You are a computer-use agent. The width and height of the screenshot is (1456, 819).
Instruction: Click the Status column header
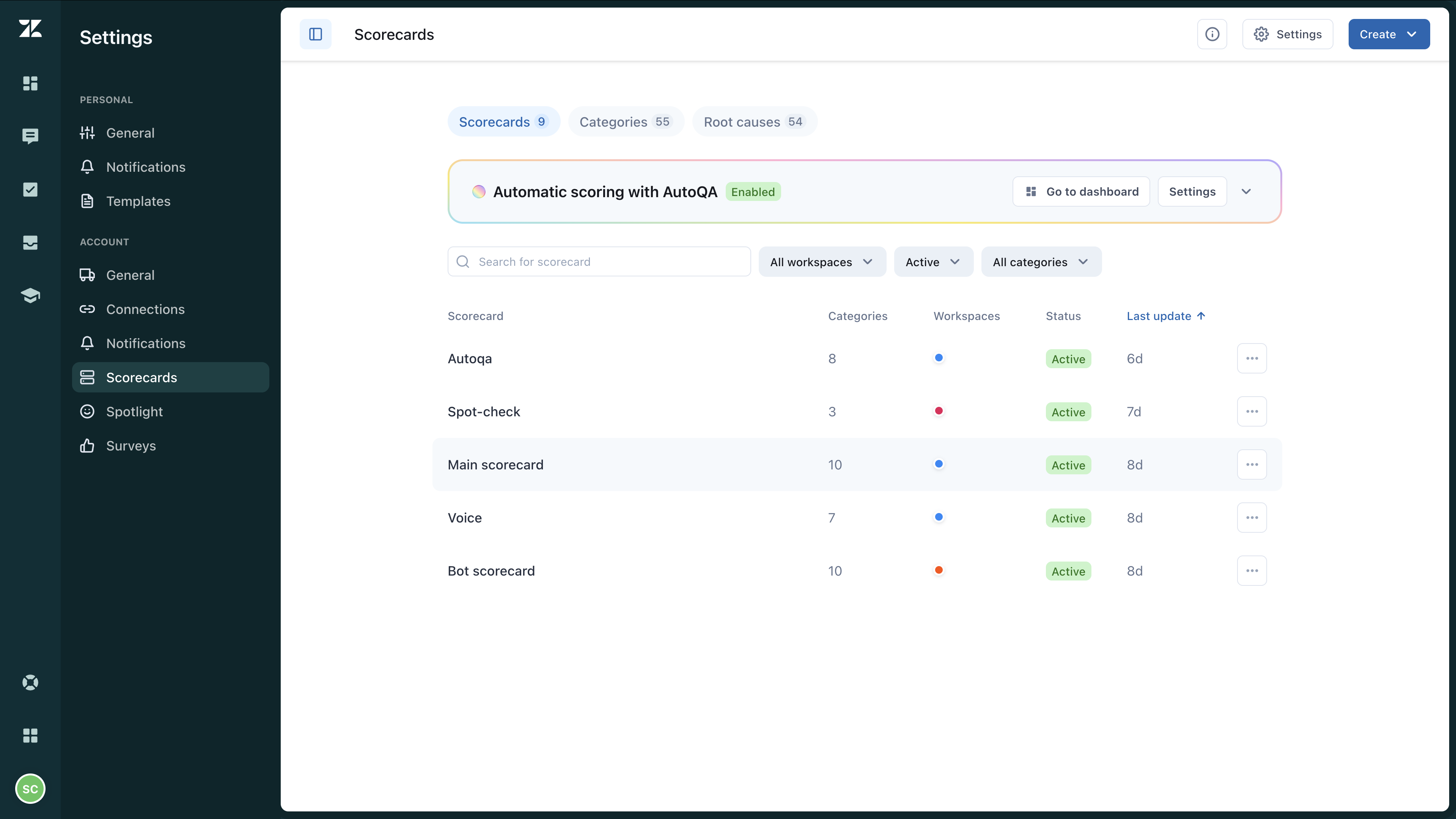click(1063, 316)
